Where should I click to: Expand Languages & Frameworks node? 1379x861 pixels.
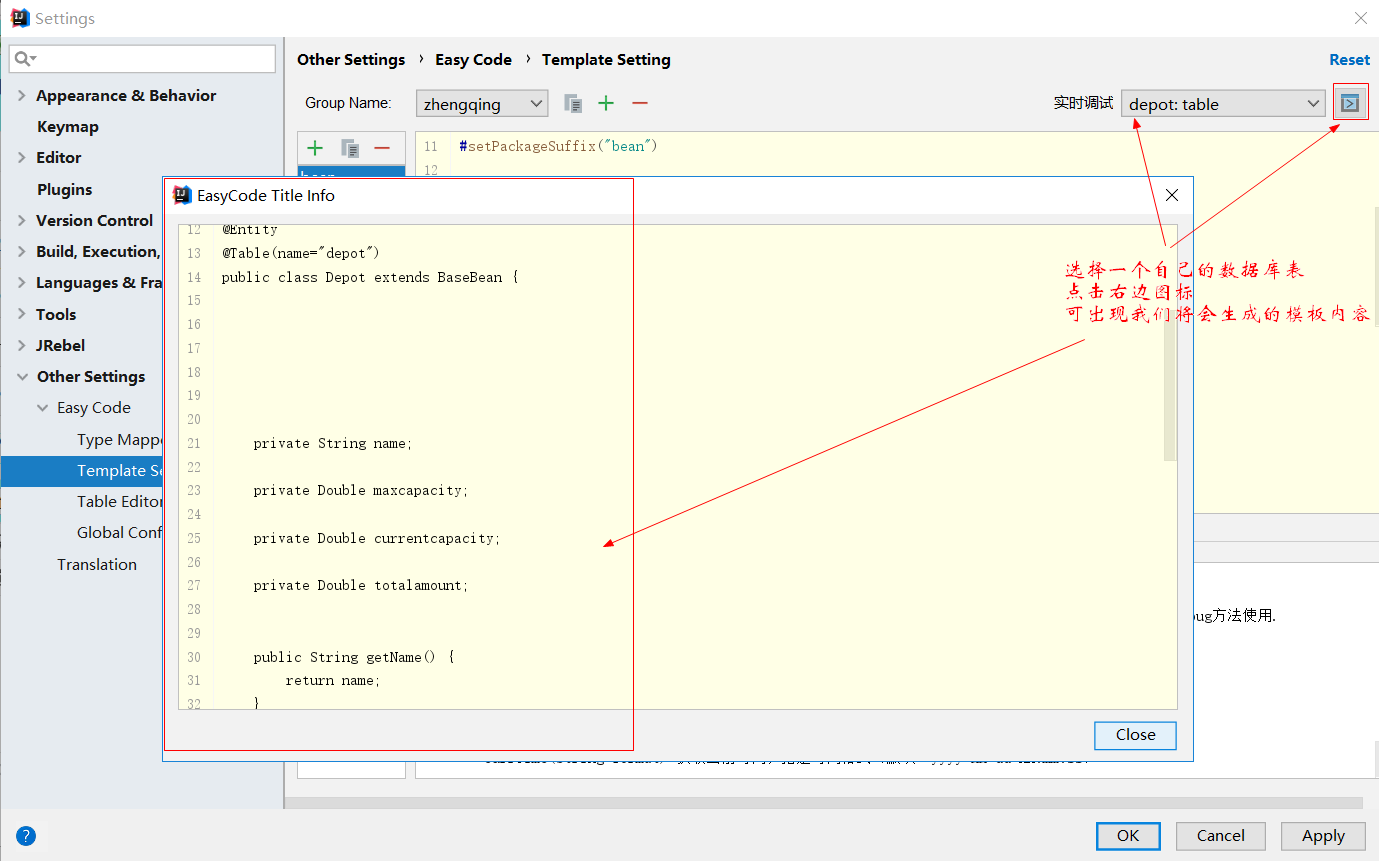click(x=22, y=283)
